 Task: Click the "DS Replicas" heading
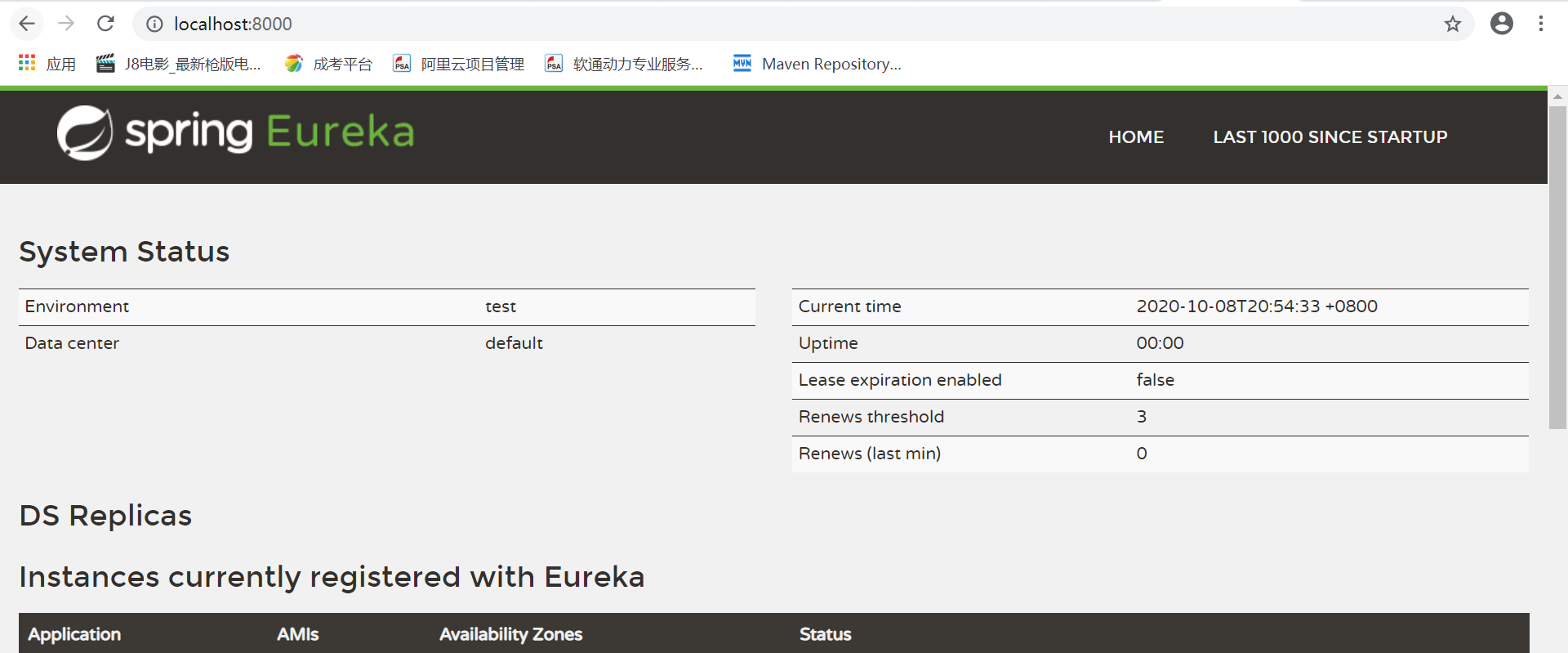105,516
